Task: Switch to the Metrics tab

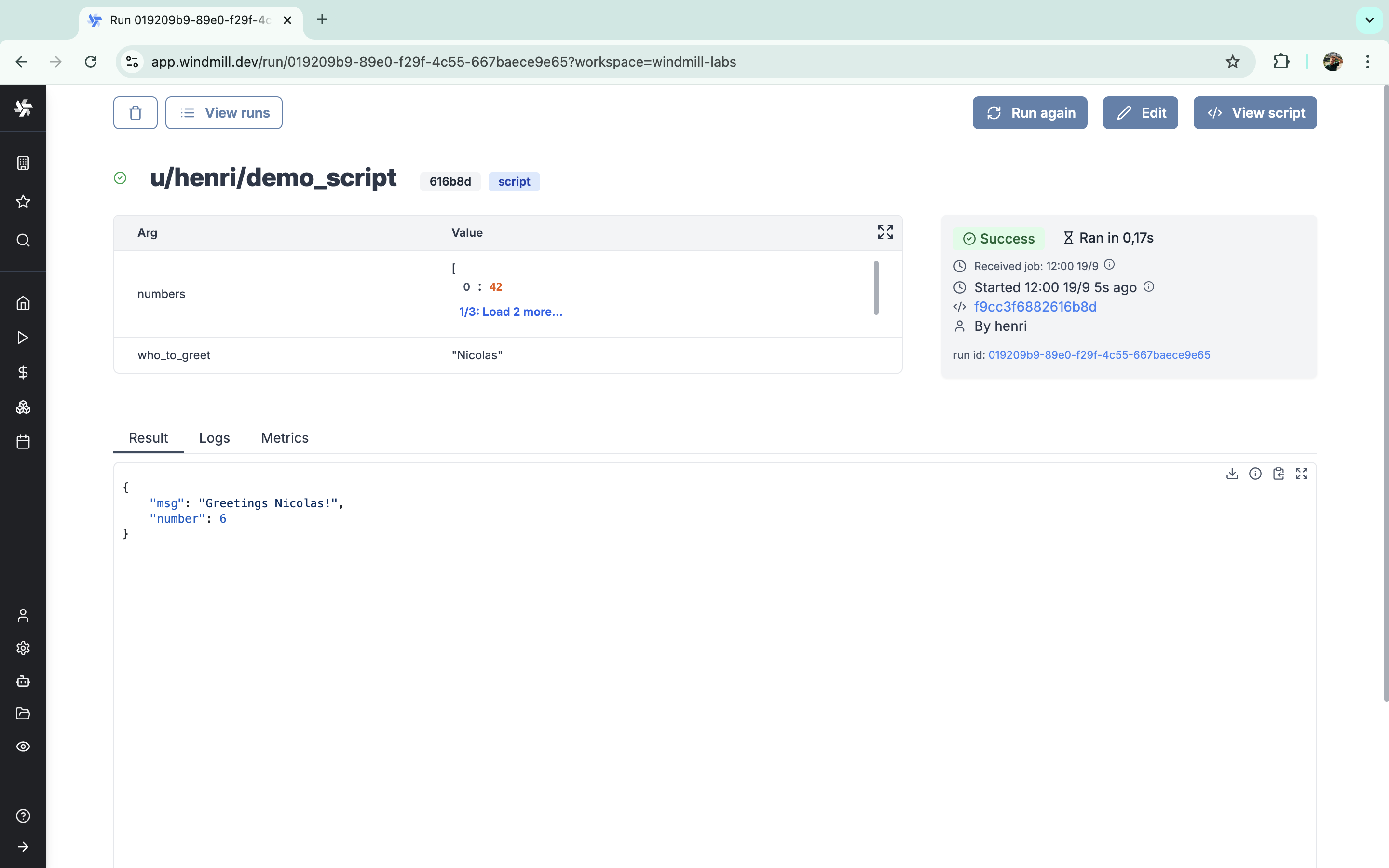Action: click(285, 438)
